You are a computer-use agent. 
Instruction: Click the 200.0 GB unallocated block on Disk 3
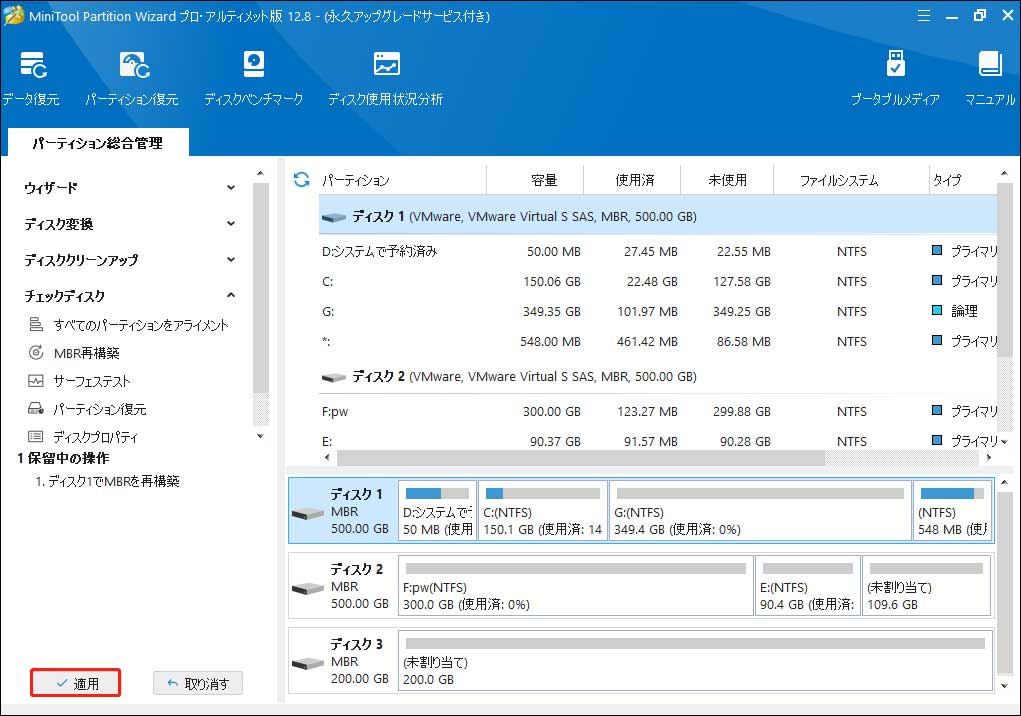tap(695, 660)
